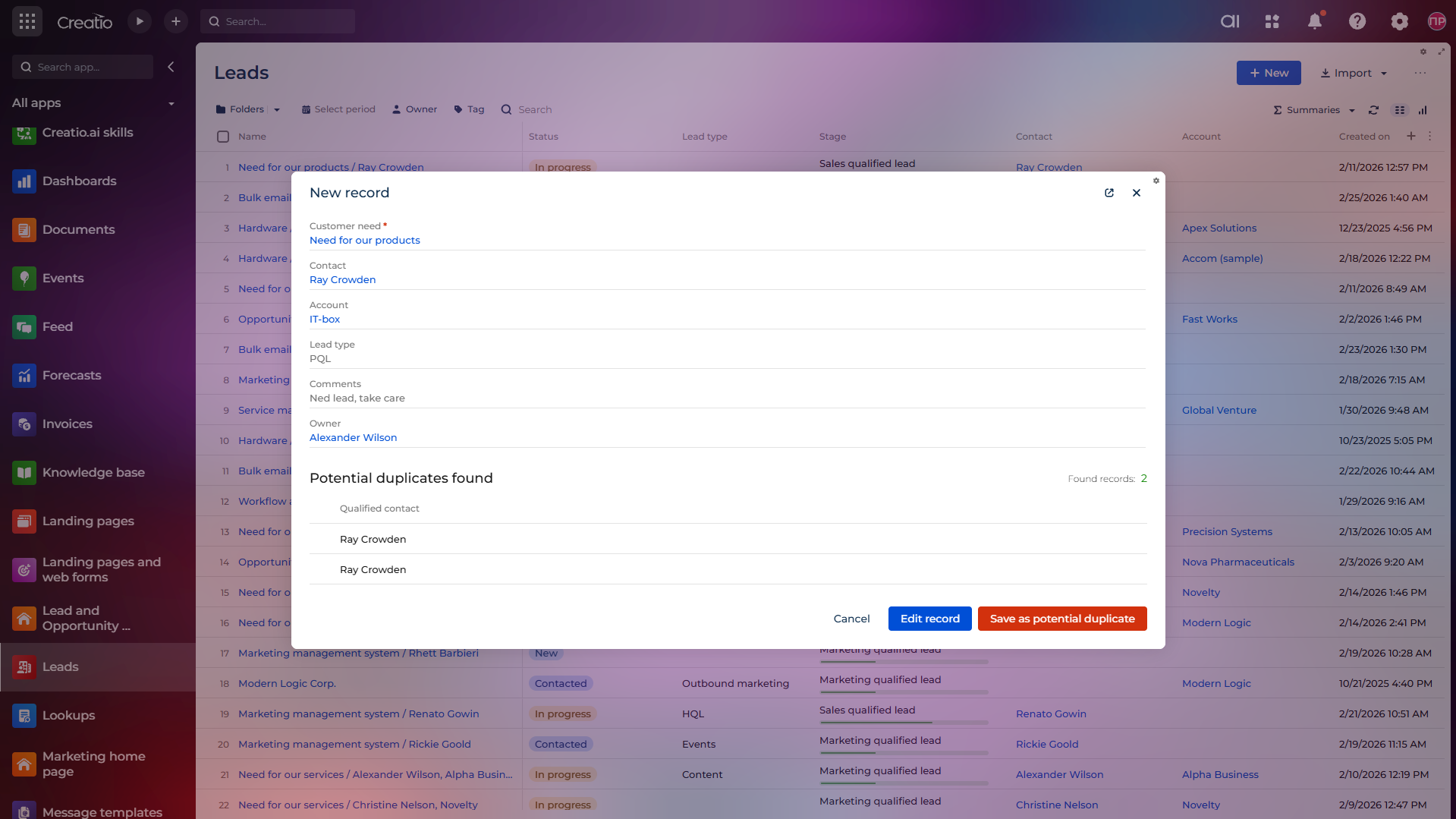Click the run process play icon
Image resolution: width=1456 pixels, height=819 pixels.
pos(140,21)
